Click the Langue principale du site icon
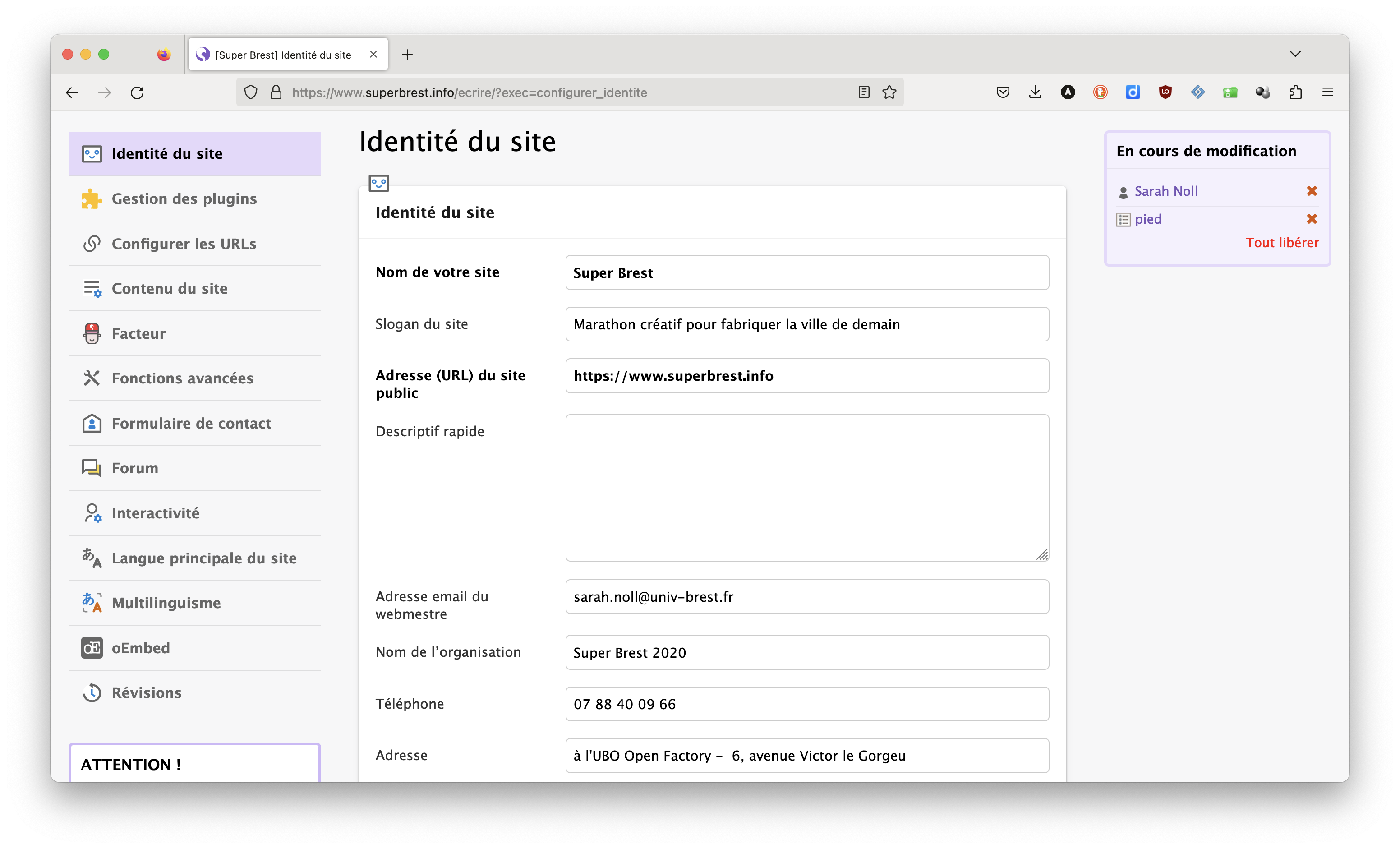The height and width of the screenshot is (849, 1400). 92,558
